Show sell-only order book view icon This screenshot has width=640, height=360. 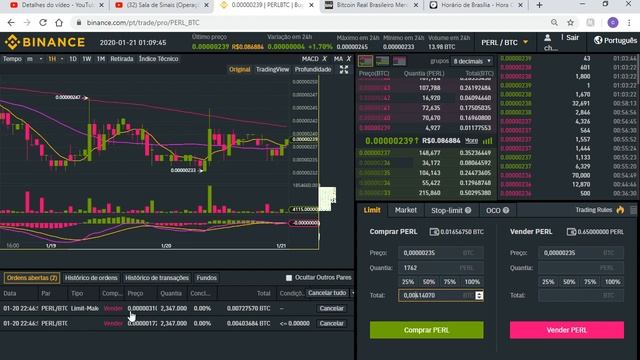coord(399,61)
